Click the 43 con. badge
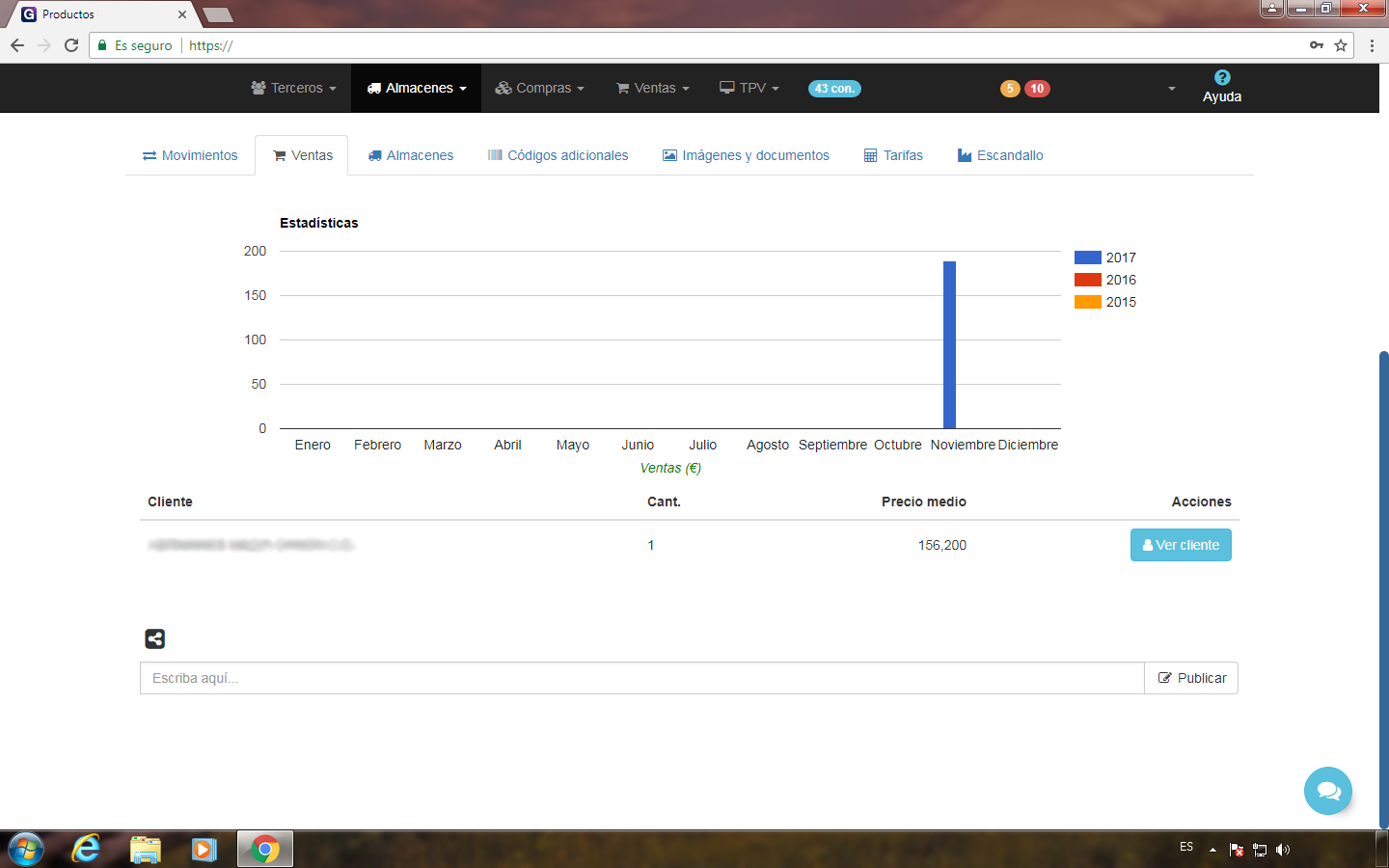The width and height of the screenshot is (1389, 868). tap(834, 89)
